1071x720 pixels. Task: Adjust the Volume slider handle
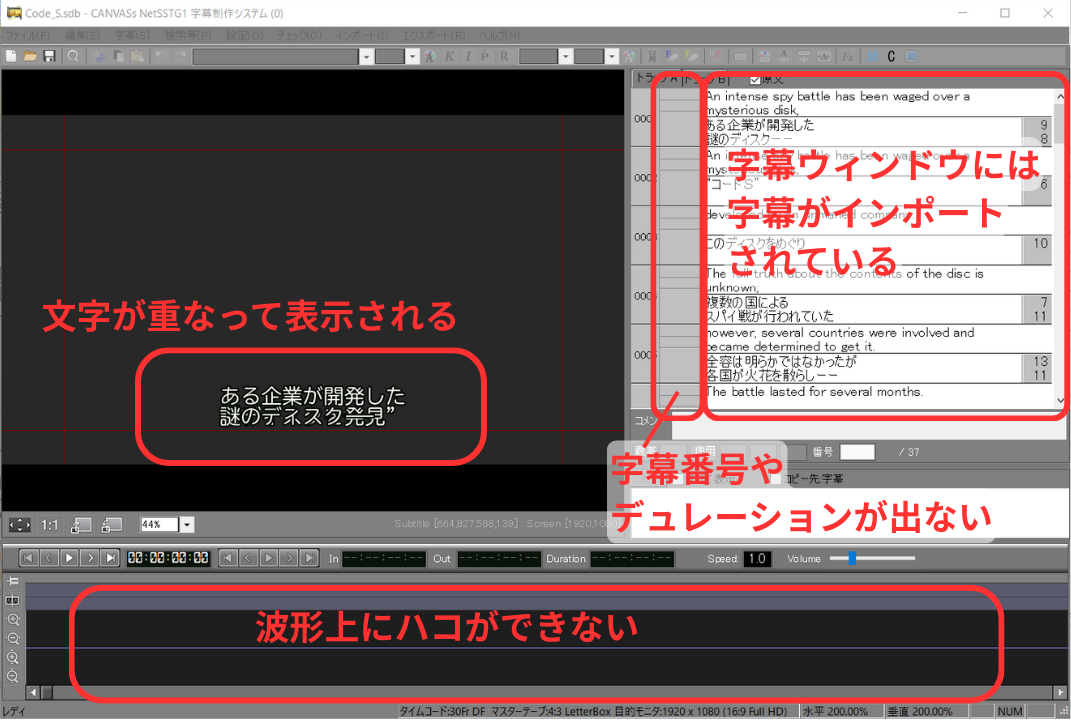click(852, 558)
